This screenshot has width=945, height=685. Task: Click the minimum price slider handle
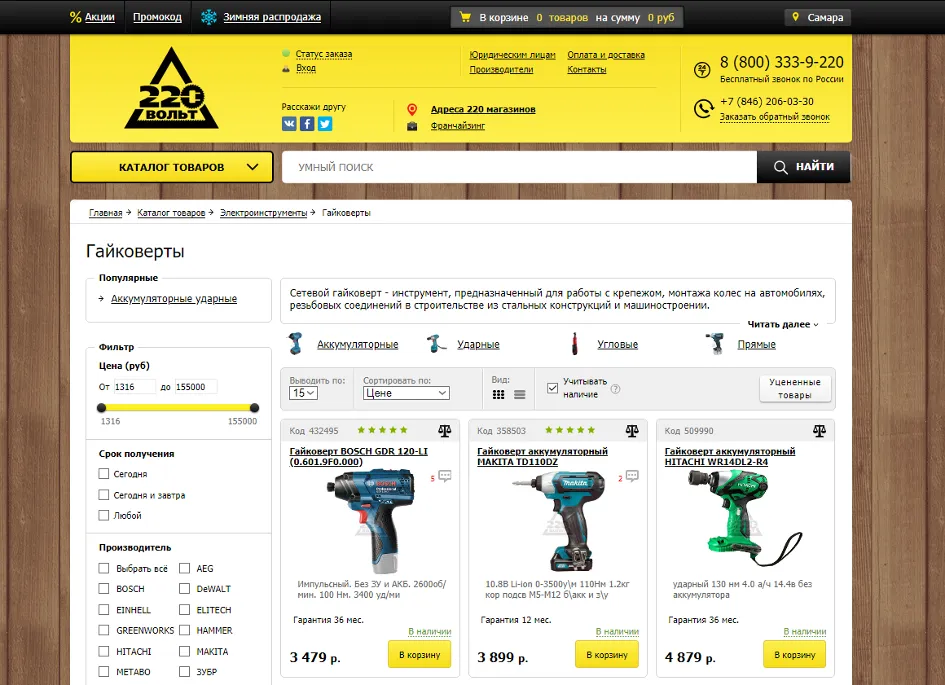coord(101,408)
